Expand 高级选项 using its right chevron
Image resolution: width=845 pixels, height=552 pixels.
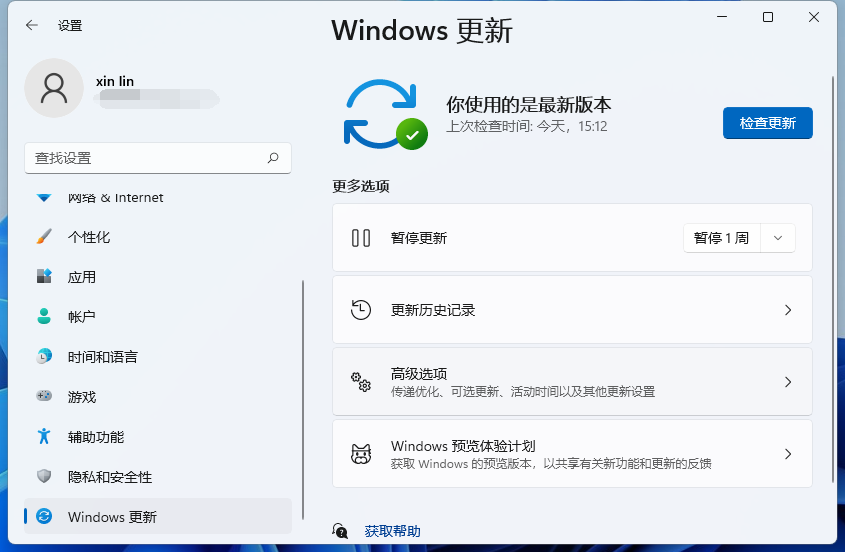click(x=787, y=382)
